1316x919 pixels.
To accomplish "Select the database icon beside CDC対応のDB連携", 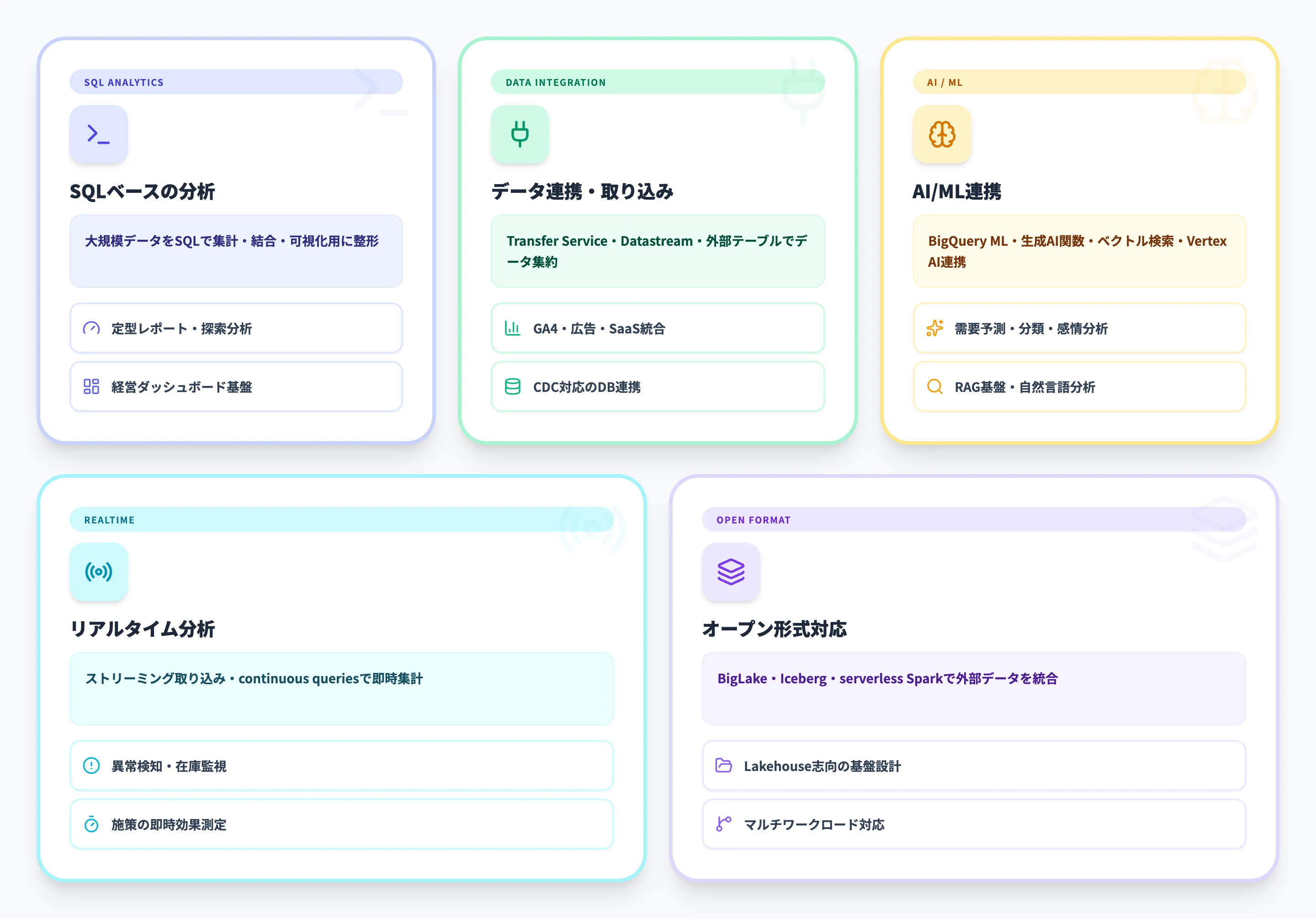I will click(512, 387).
